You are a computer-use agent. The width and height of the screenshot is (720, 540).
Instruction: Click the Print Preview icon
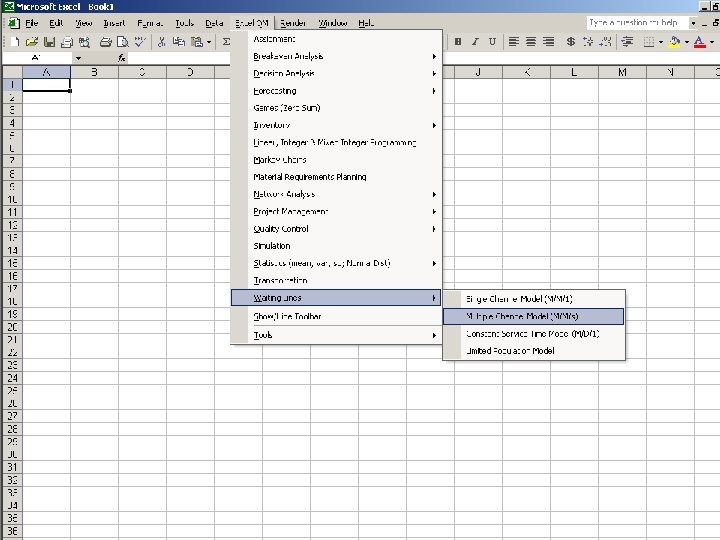click(123, 42)
